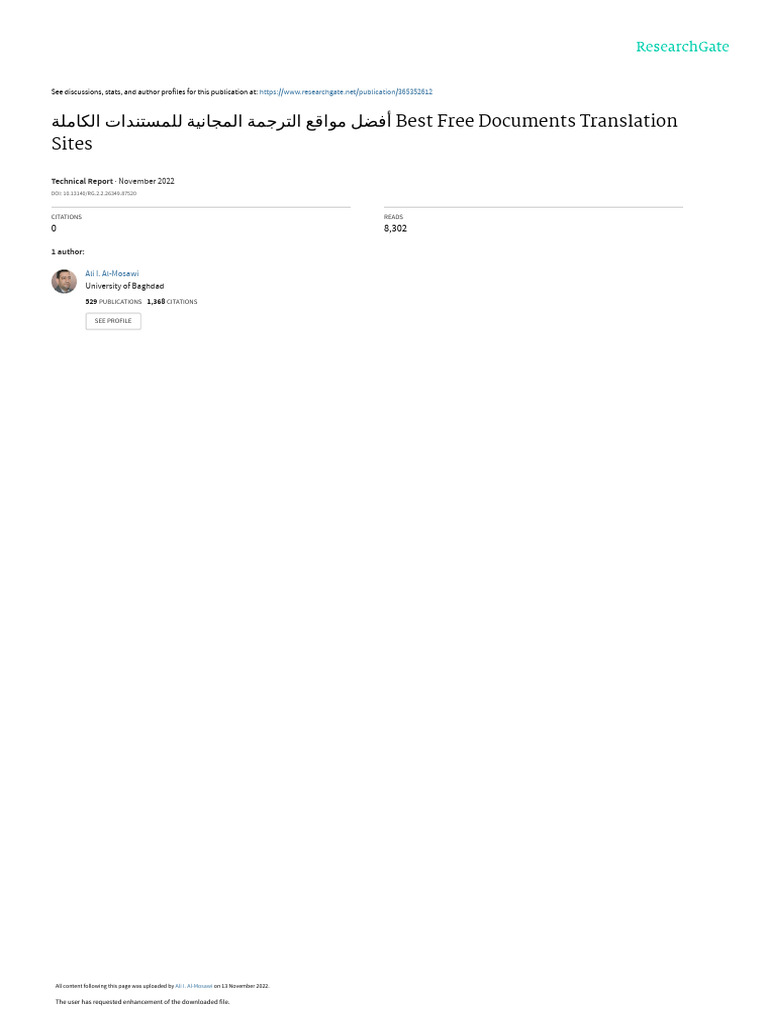Image resolution: width=768 pixels, height=1024 pixels.
Task: Open the researchgate.net publication URL link
Action: (x=345, y=92)
